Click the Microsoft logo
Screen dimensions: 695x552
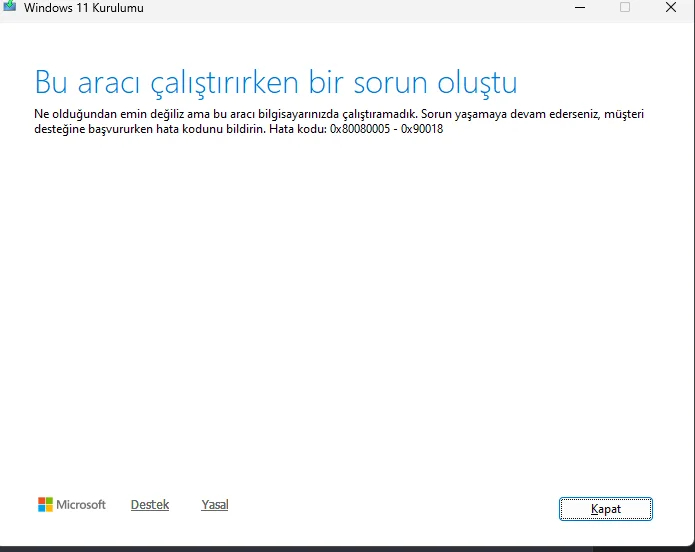72,505
